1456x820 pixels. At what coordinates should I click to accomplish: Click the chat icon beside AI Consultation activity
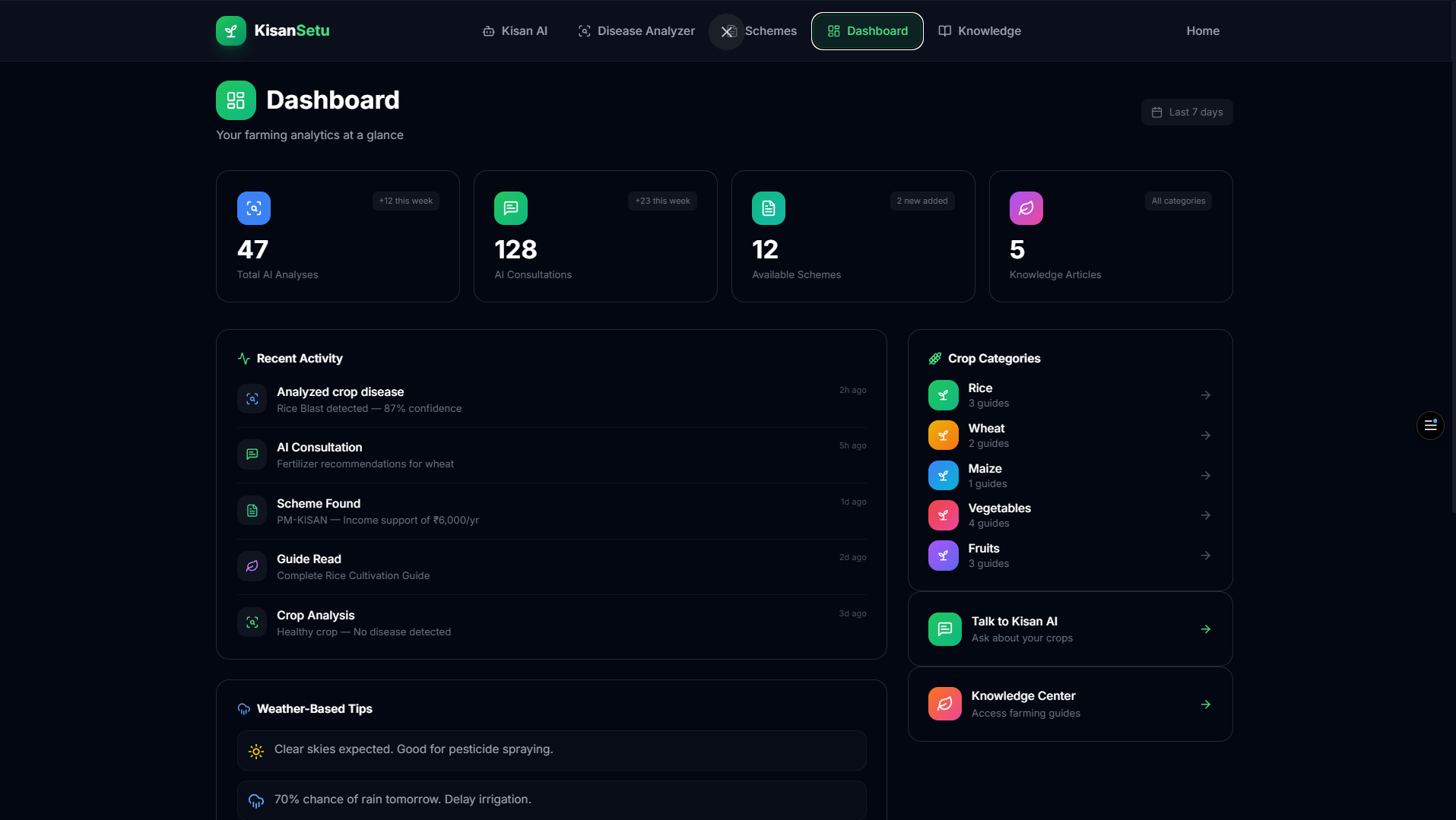[x=252, y=454]
